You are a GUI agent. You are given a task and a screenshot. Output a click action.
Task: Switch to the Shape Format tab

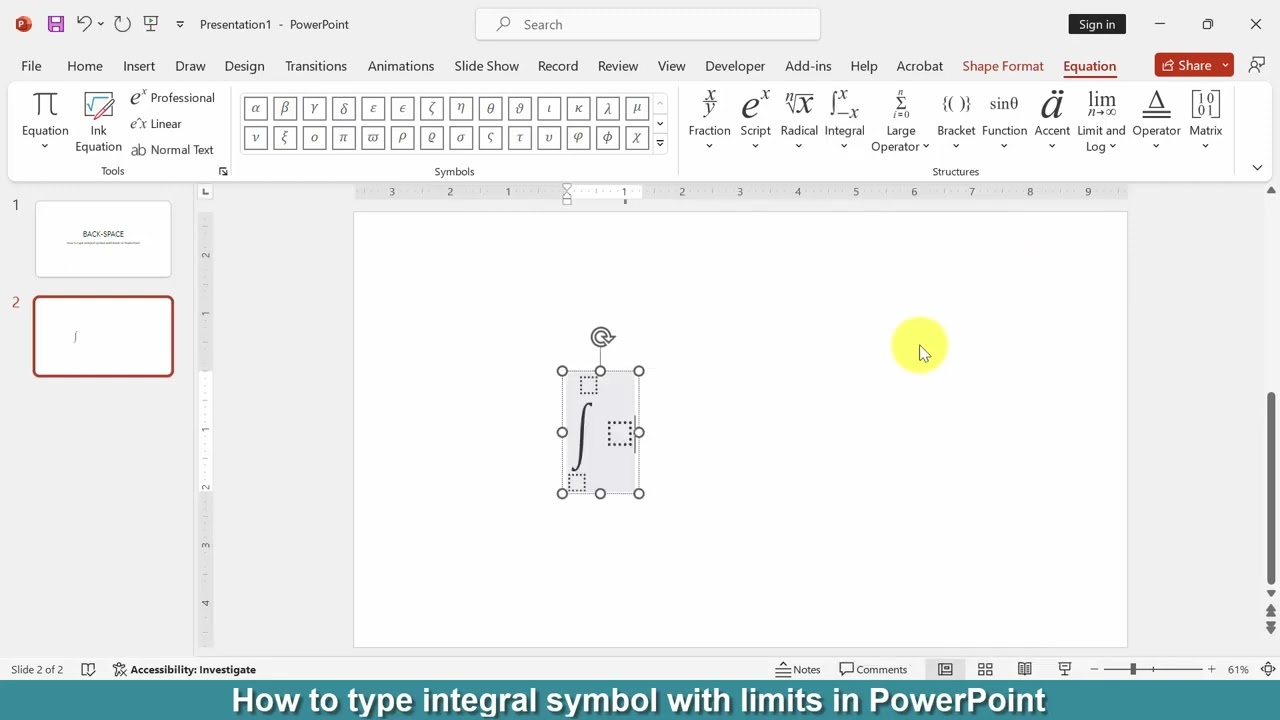1003,66
